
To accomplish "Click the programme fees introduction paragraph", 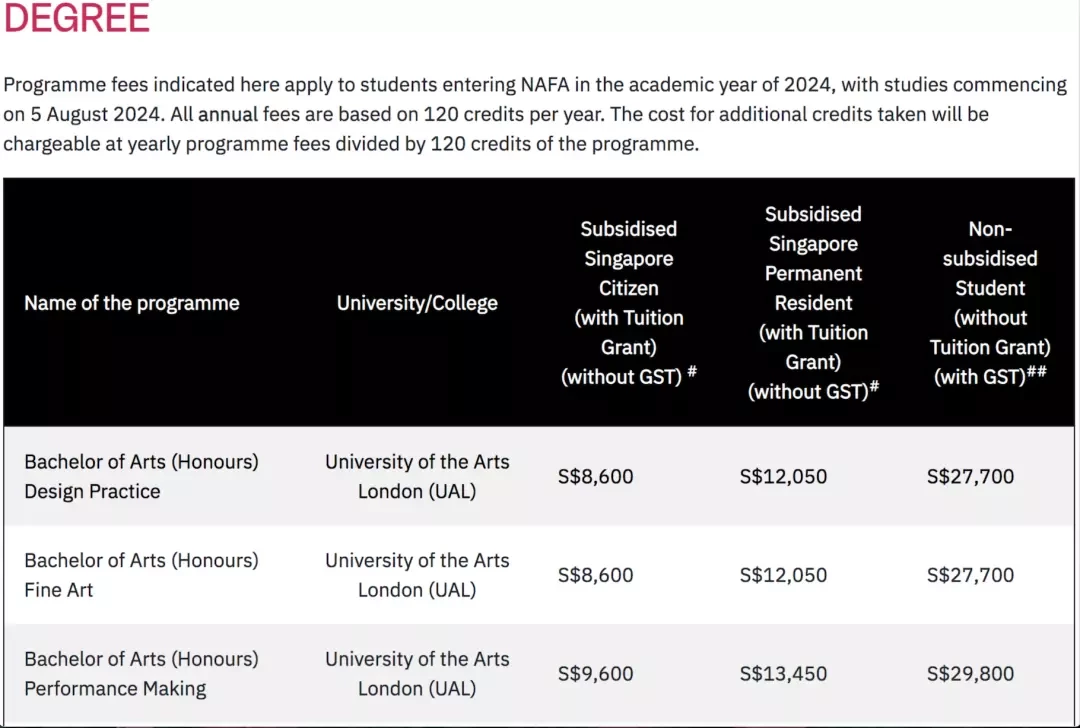I will pyautogui.click(x=535, y=114).
